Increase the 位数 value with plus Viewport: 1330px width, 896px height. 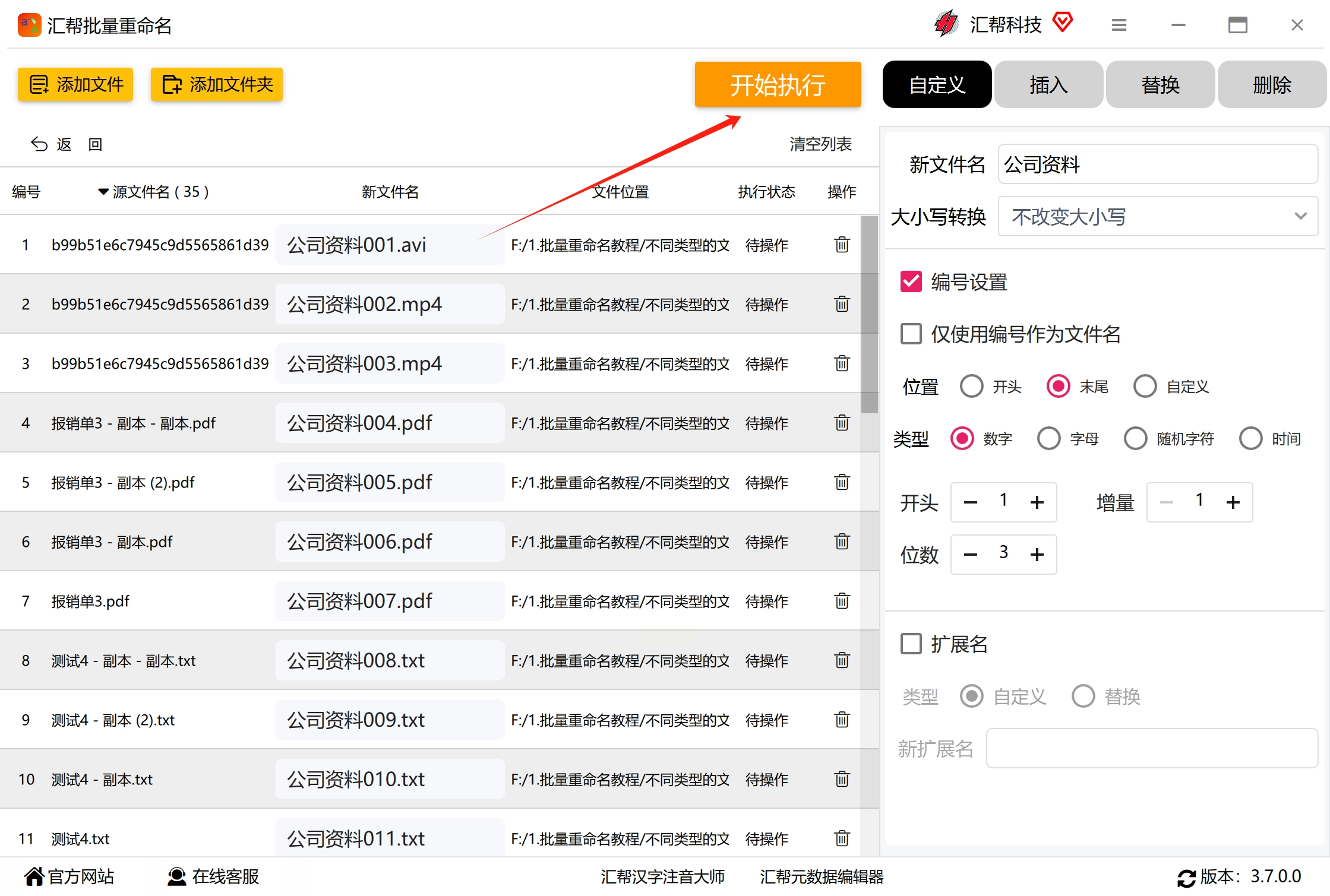pyautogui.click(x=1037, y=555)
